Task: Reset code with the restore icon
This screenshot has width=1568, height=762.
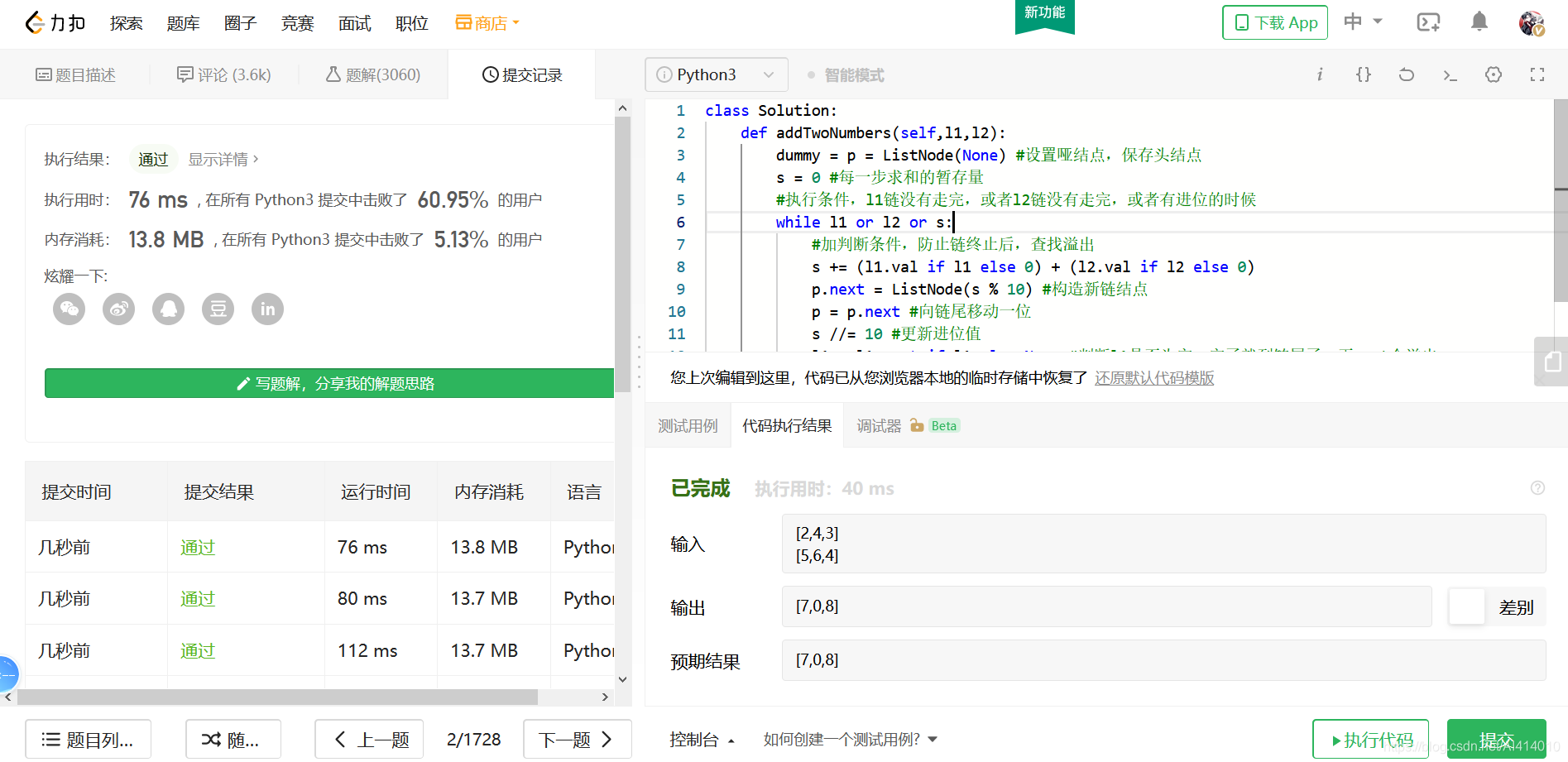Action: (x=1407, y=74)
